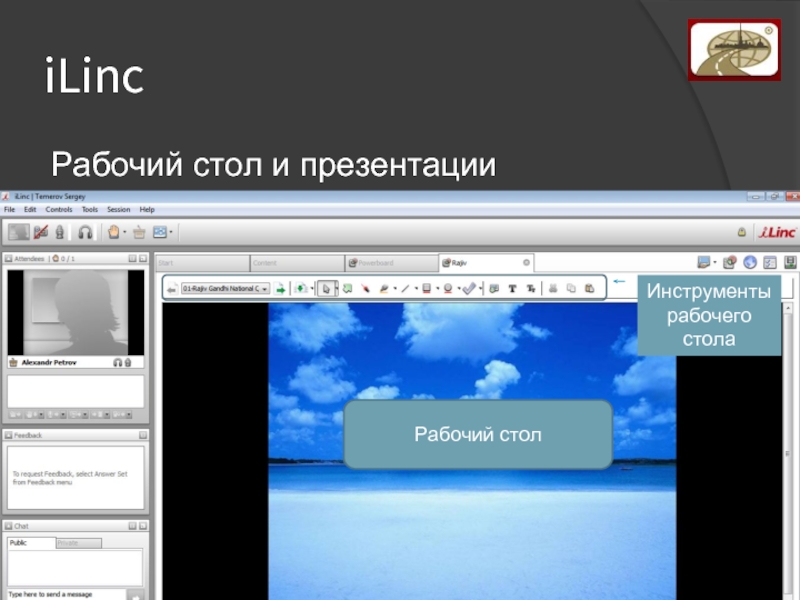Click the text size Tt tool
This screenshot has width=800, height=600.
click(x=531, y=289)
